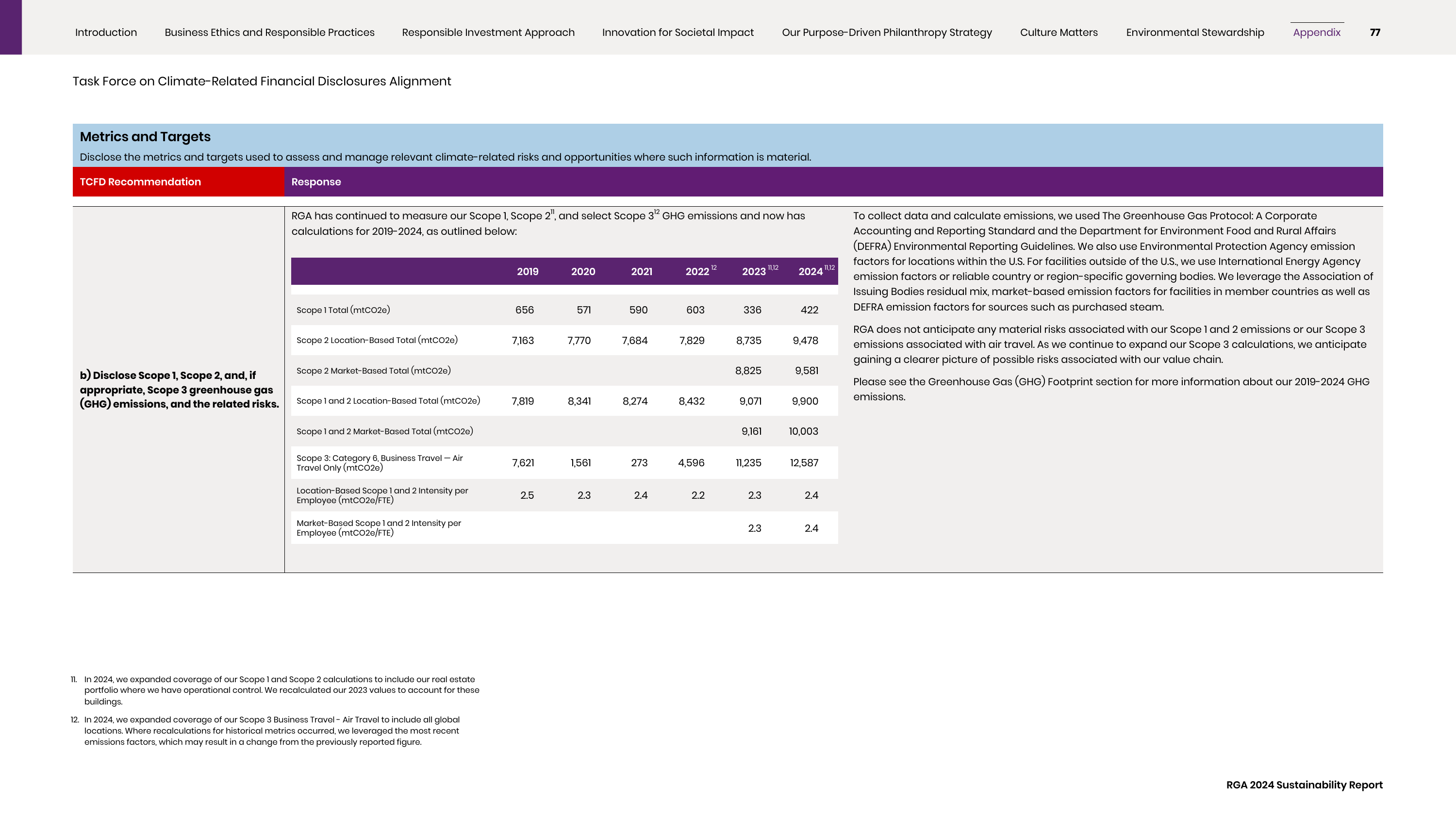Image resolution: width=1456 pixels, height=819 pixels.
Task: Select Scope 2 Location-Based Total row label
Action: [377, 340]
